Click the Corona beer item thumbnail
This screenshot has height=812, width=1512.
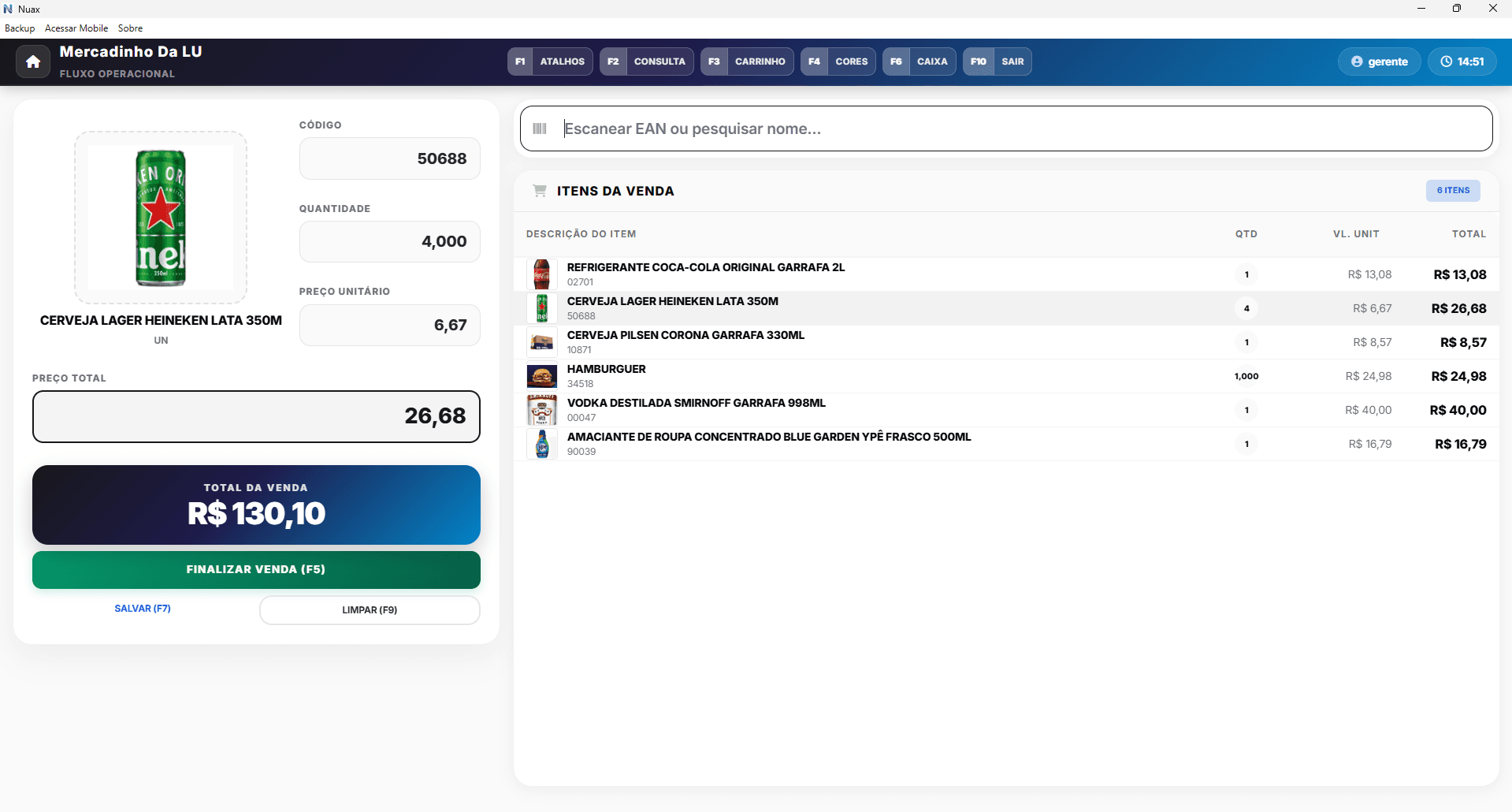[542, 342]
